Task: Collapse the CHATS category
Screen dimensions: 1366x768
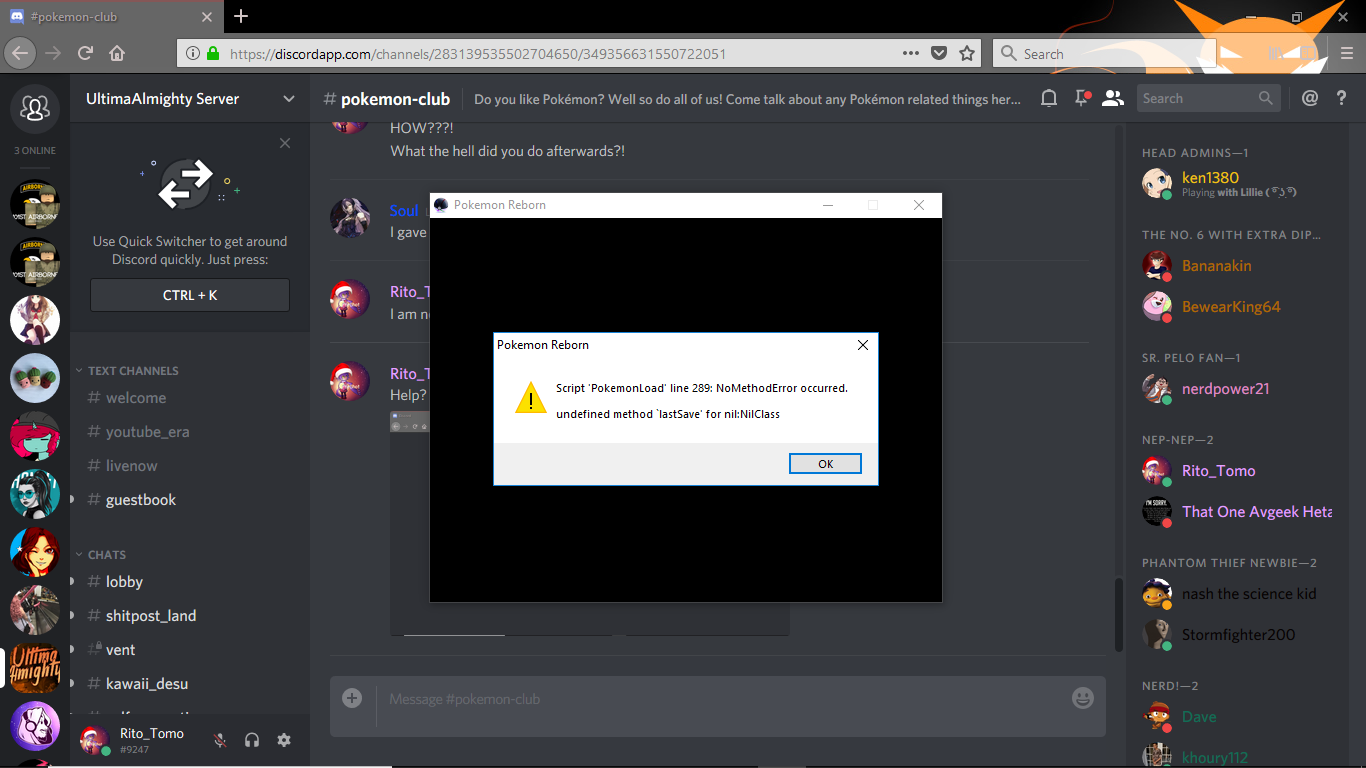Action: 106,555
